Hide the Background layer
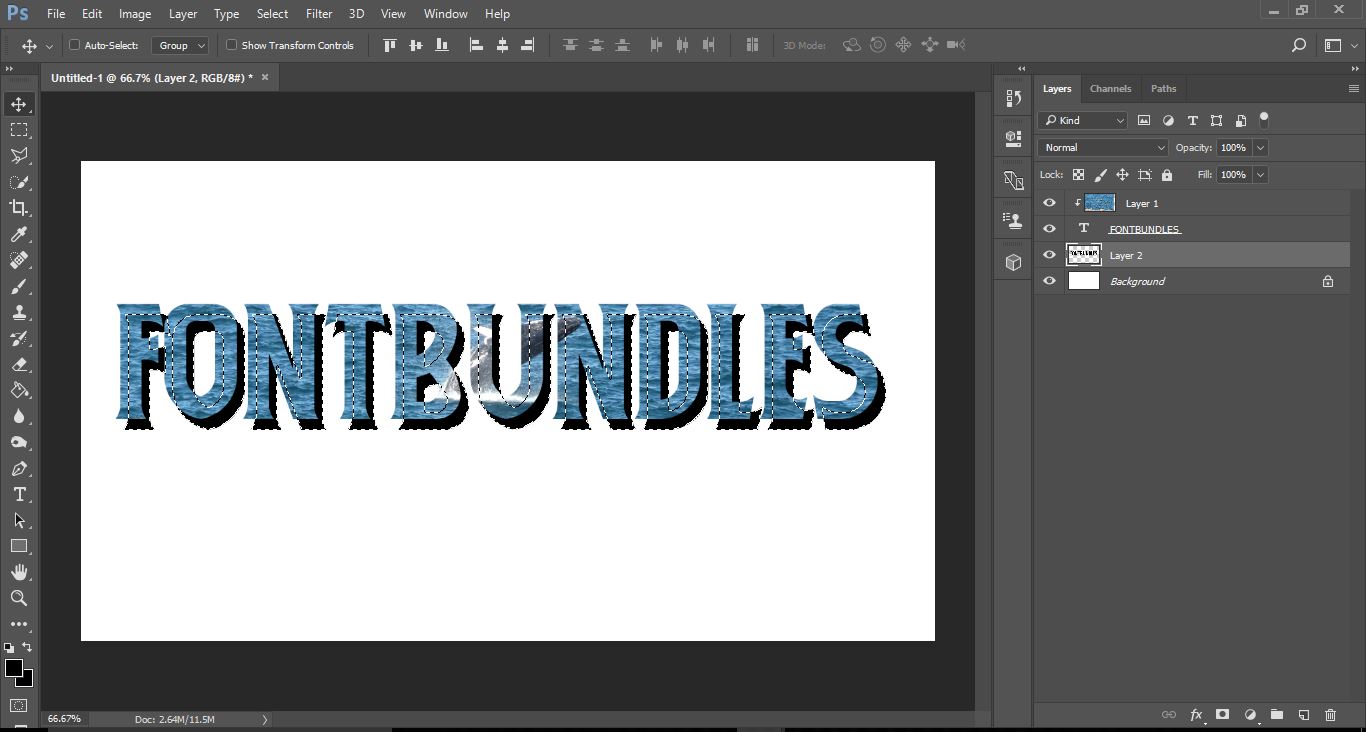 [x=1049, y=281]
